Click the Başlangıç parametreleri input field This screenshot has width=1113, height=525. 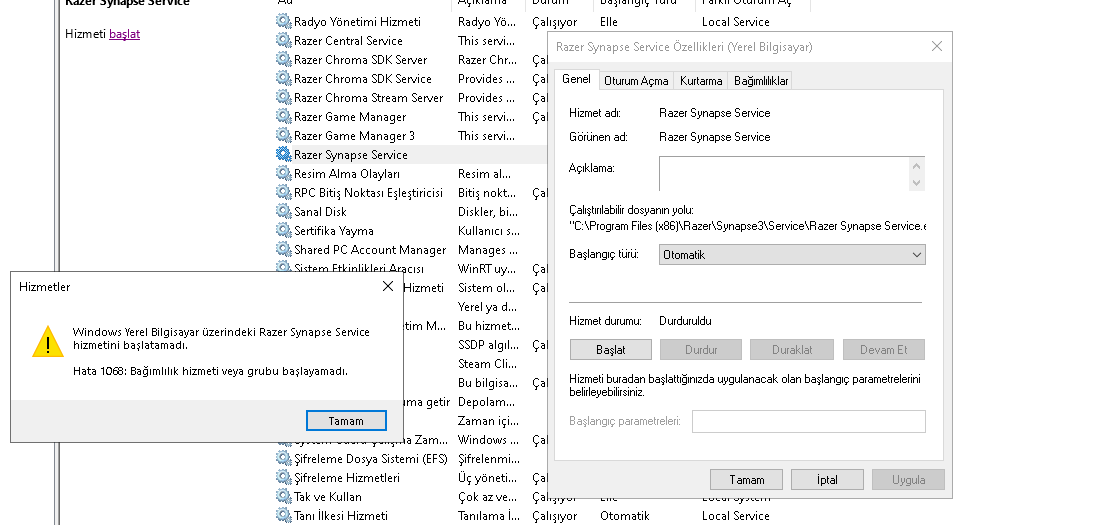pos(808,421)
